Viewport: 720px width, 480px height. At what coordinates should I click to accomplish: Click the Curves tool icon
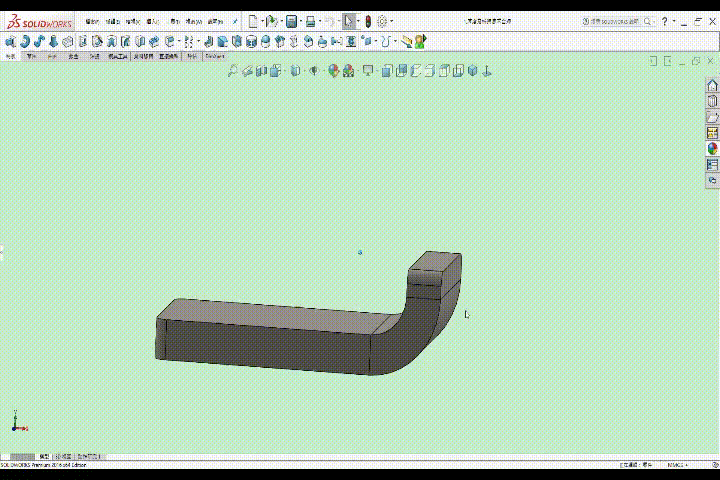point(386,42)
